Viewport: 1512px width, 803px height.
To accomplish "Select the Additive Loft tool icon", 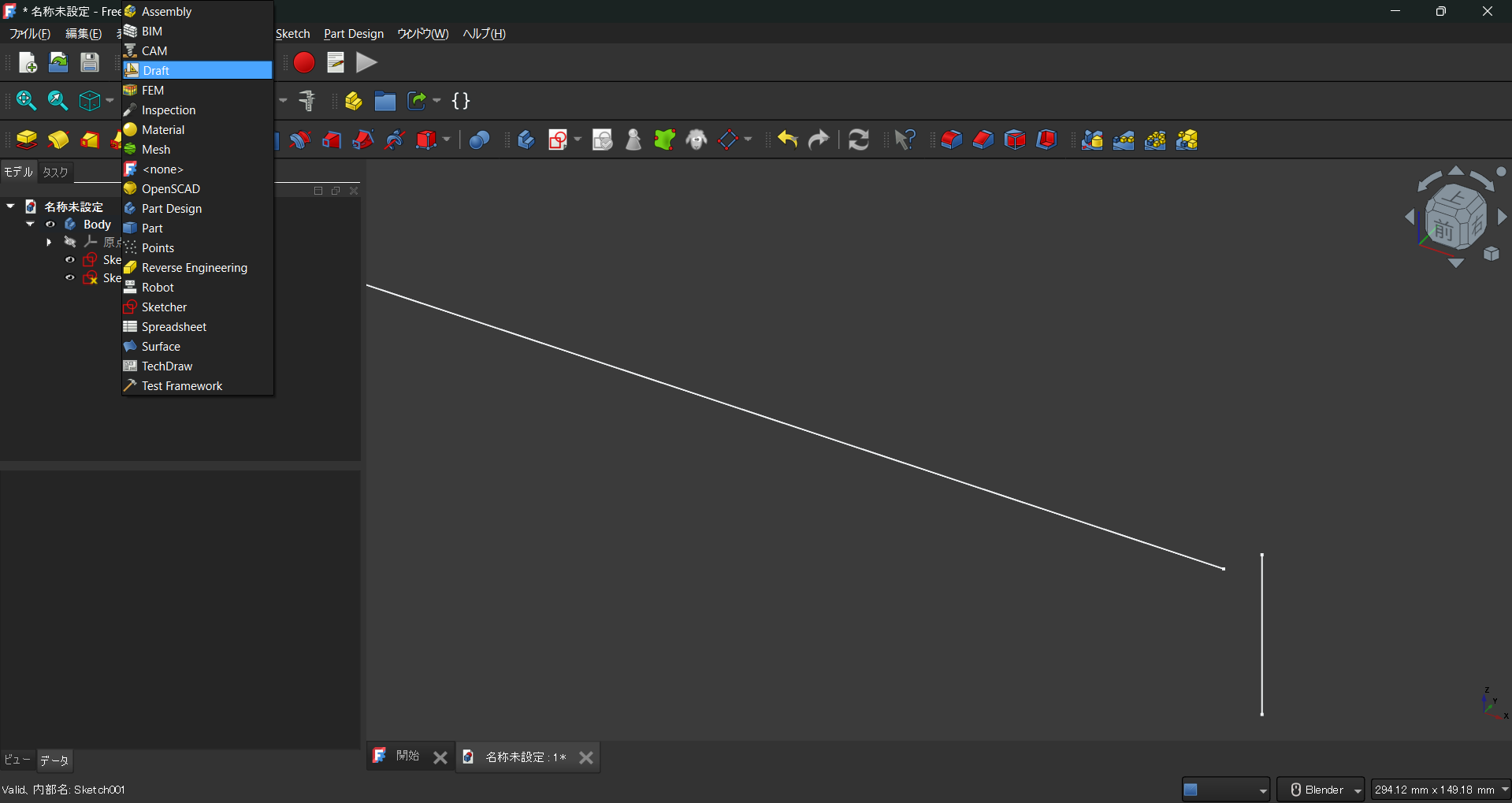I will pyautogui.click(x=90, y=140).
